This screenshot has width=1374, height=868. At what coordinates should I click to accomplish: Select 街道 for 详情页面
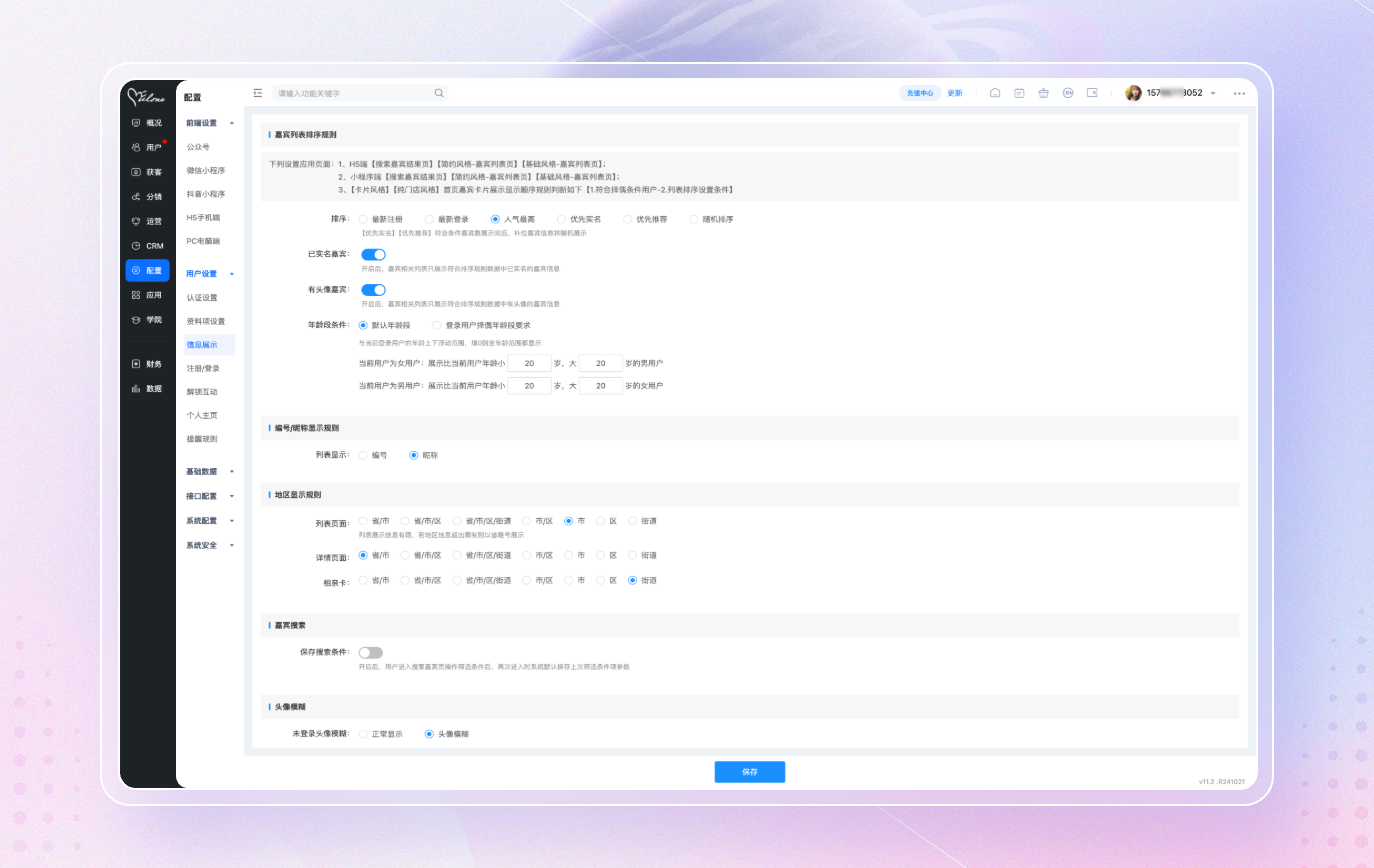(x=643, y=555)
